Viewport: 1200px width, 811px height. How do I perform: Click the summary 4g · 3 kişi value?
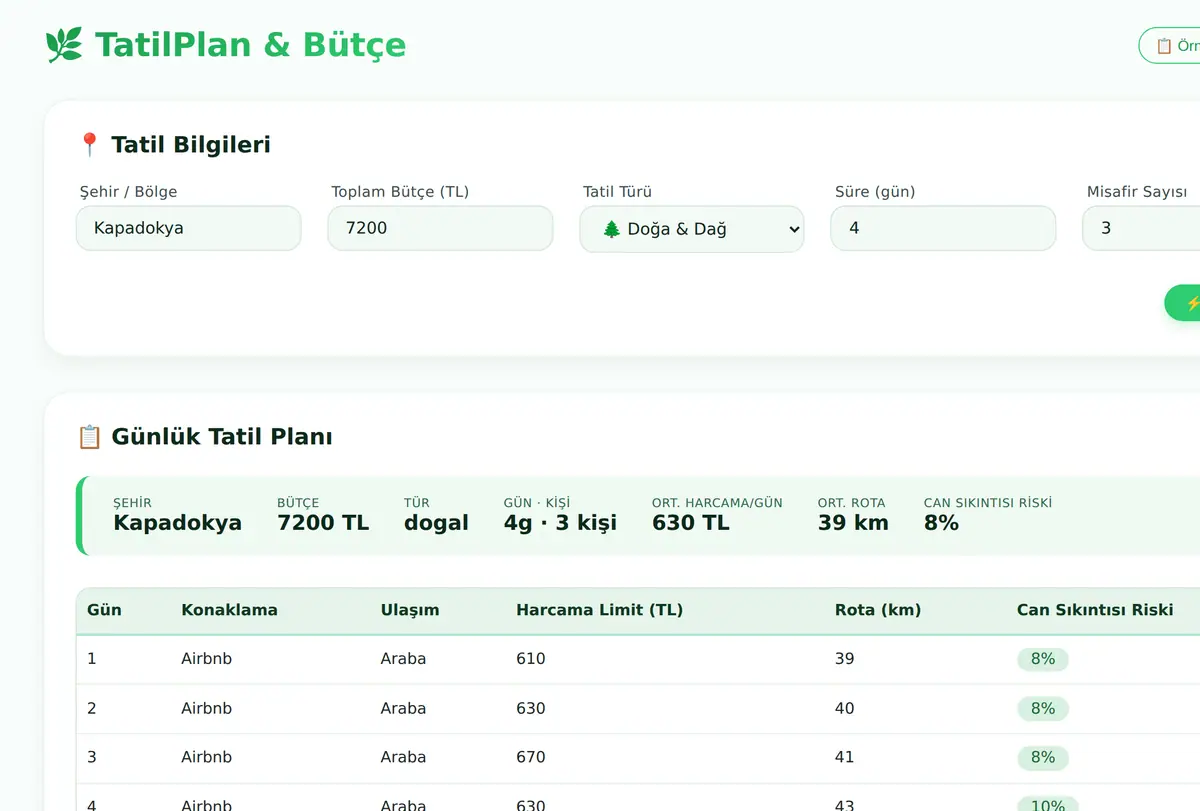click(x=560, y=523)
